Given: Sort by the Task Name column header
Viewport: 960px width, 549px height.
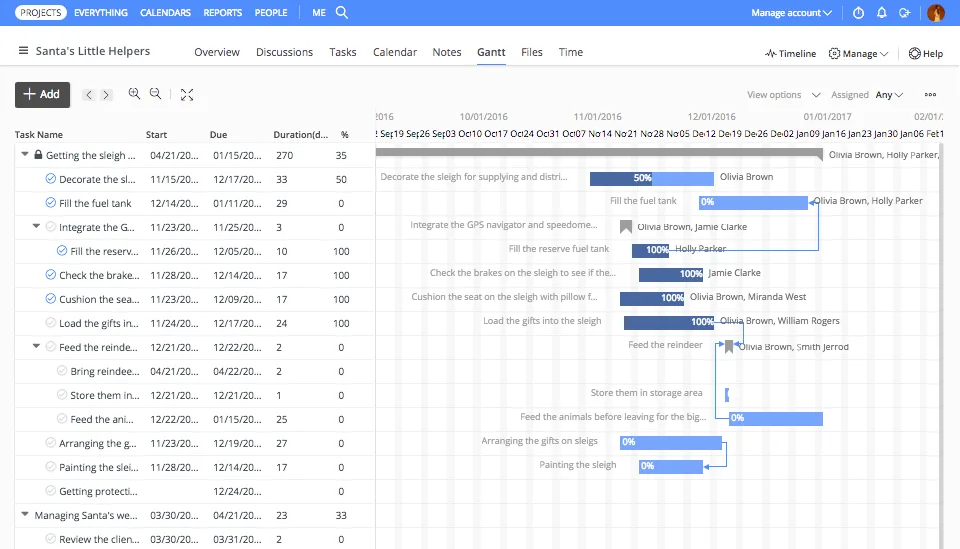Looking at the screenshot, I should click(39, 135).
